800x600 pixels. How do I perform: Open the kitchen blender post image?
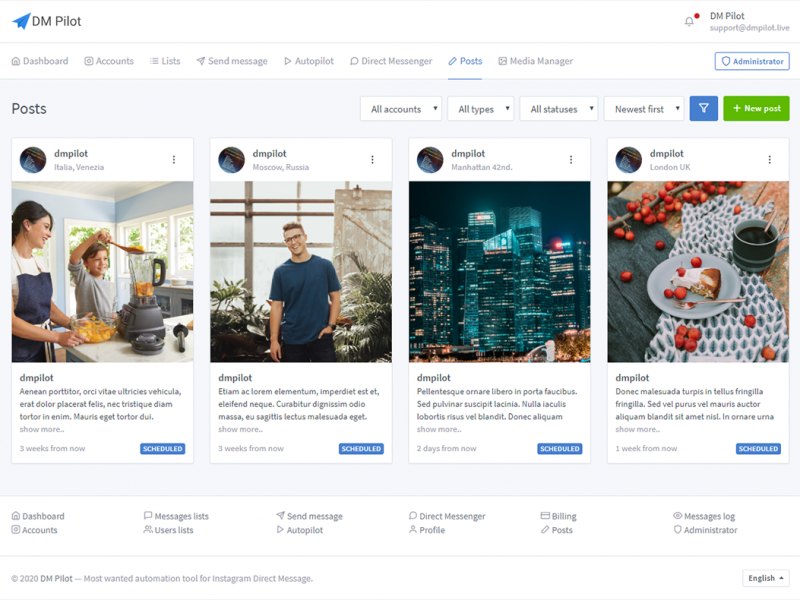click(103, 272)
